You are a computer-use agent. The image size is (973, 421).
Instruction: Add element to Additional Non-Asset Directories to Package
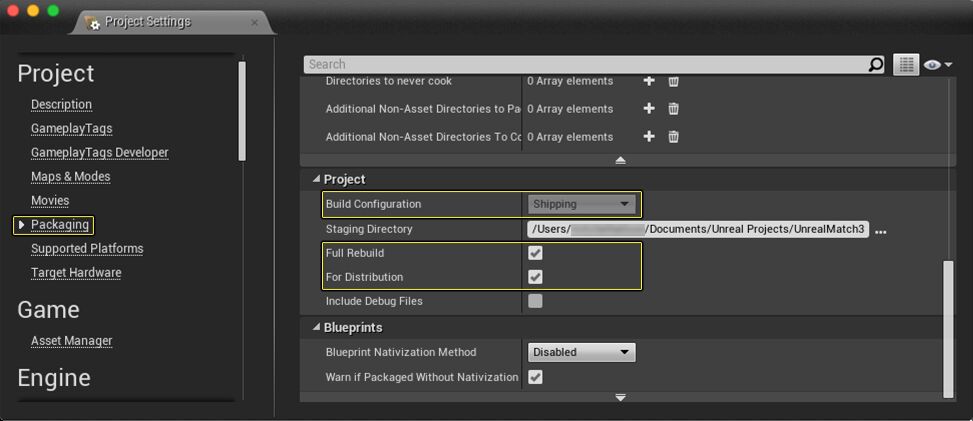pyautogui.click(x=649, y=109)
